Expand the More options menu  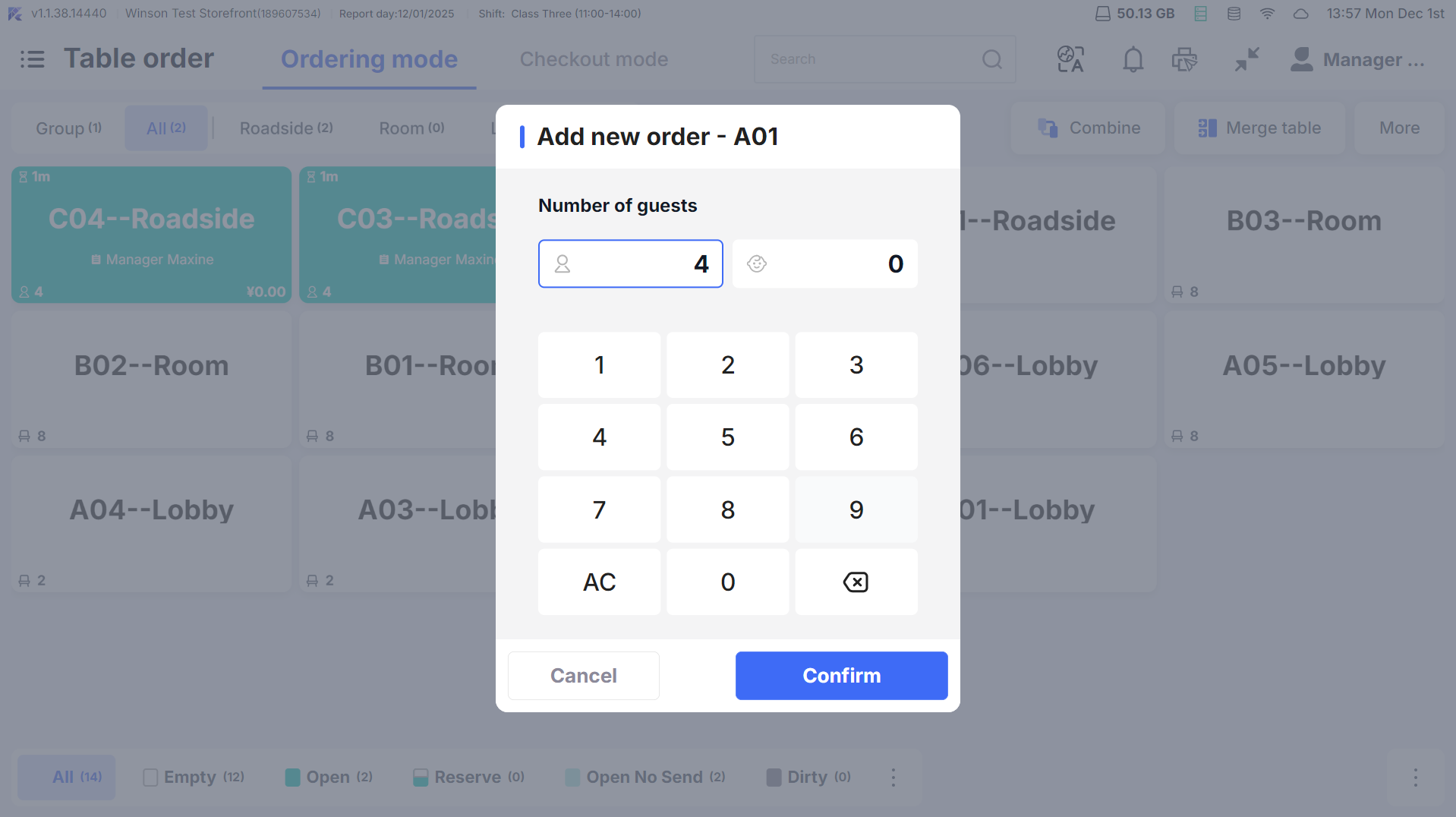point(1399,128)
